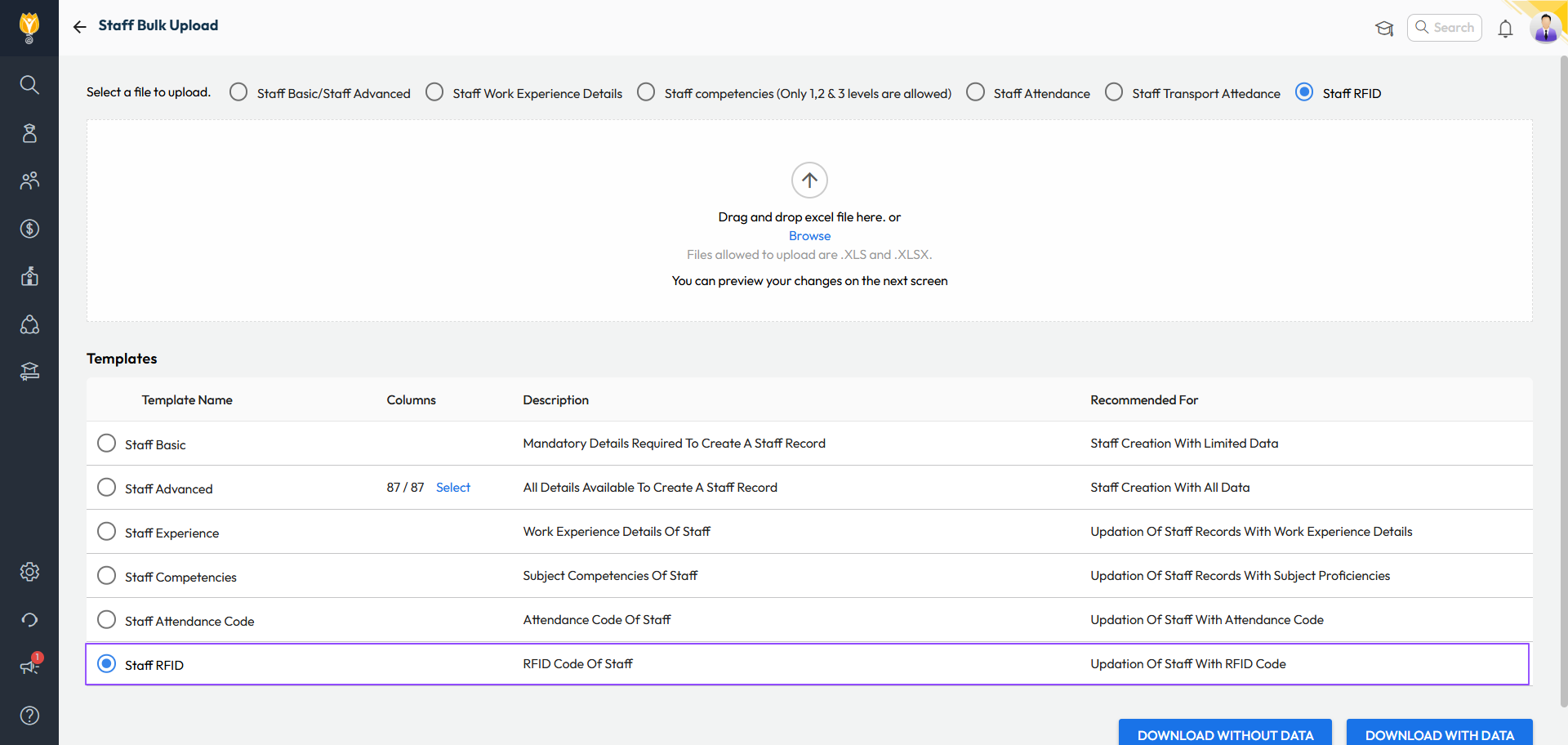Pick the Staff Competencies template

coord(106,576)
